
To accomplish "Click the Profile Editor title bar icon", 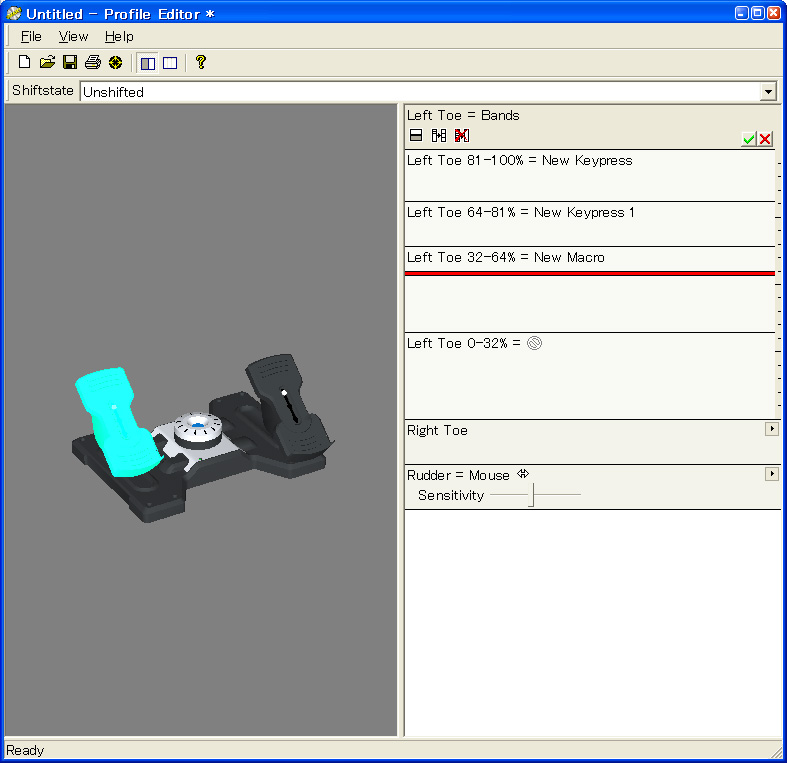I will point(14,14).
